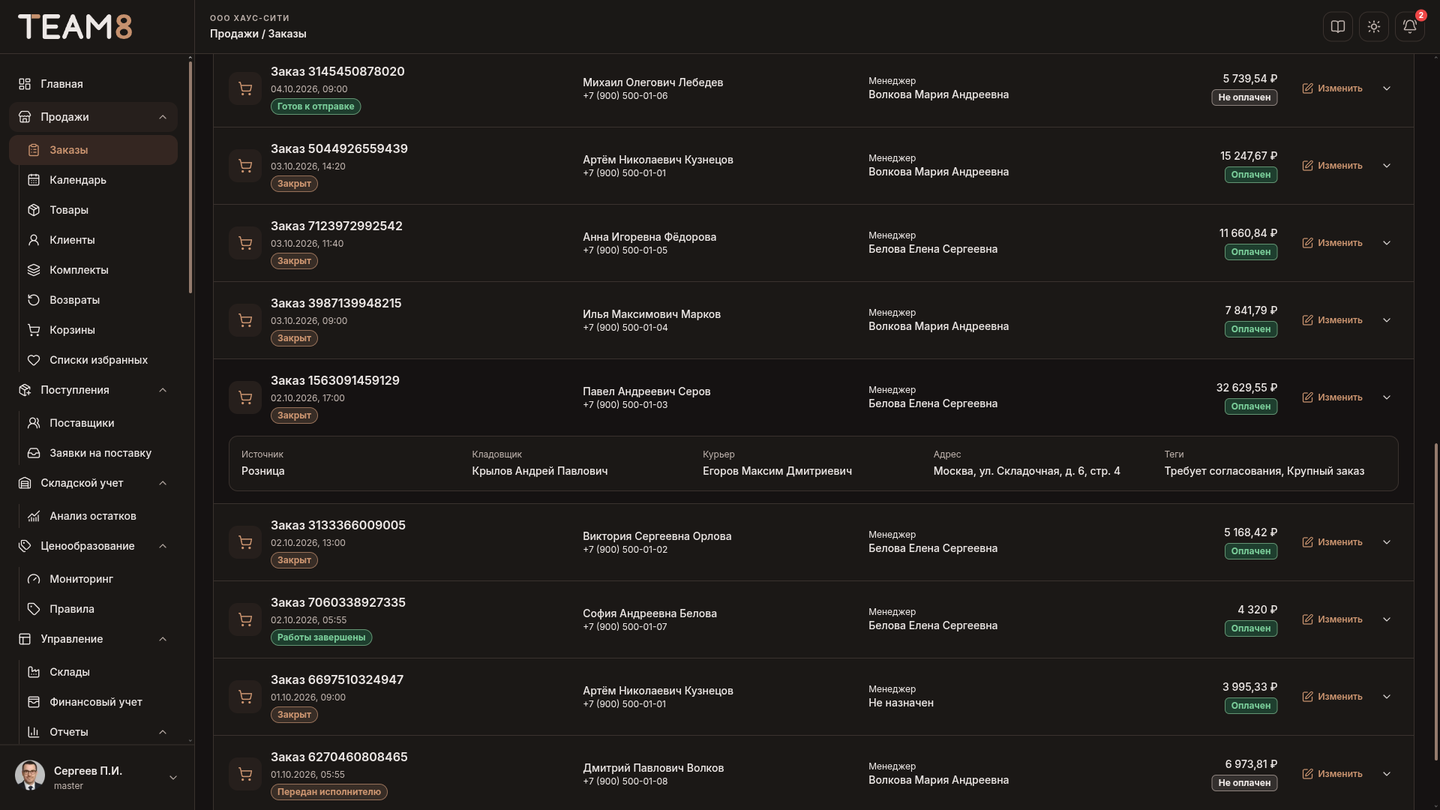Image resolution: width=1440 pixels, height=810 pixels.
Task: Click cart icon of order 1563091459129
Action: pyautogui.click(x=245, y=397)
